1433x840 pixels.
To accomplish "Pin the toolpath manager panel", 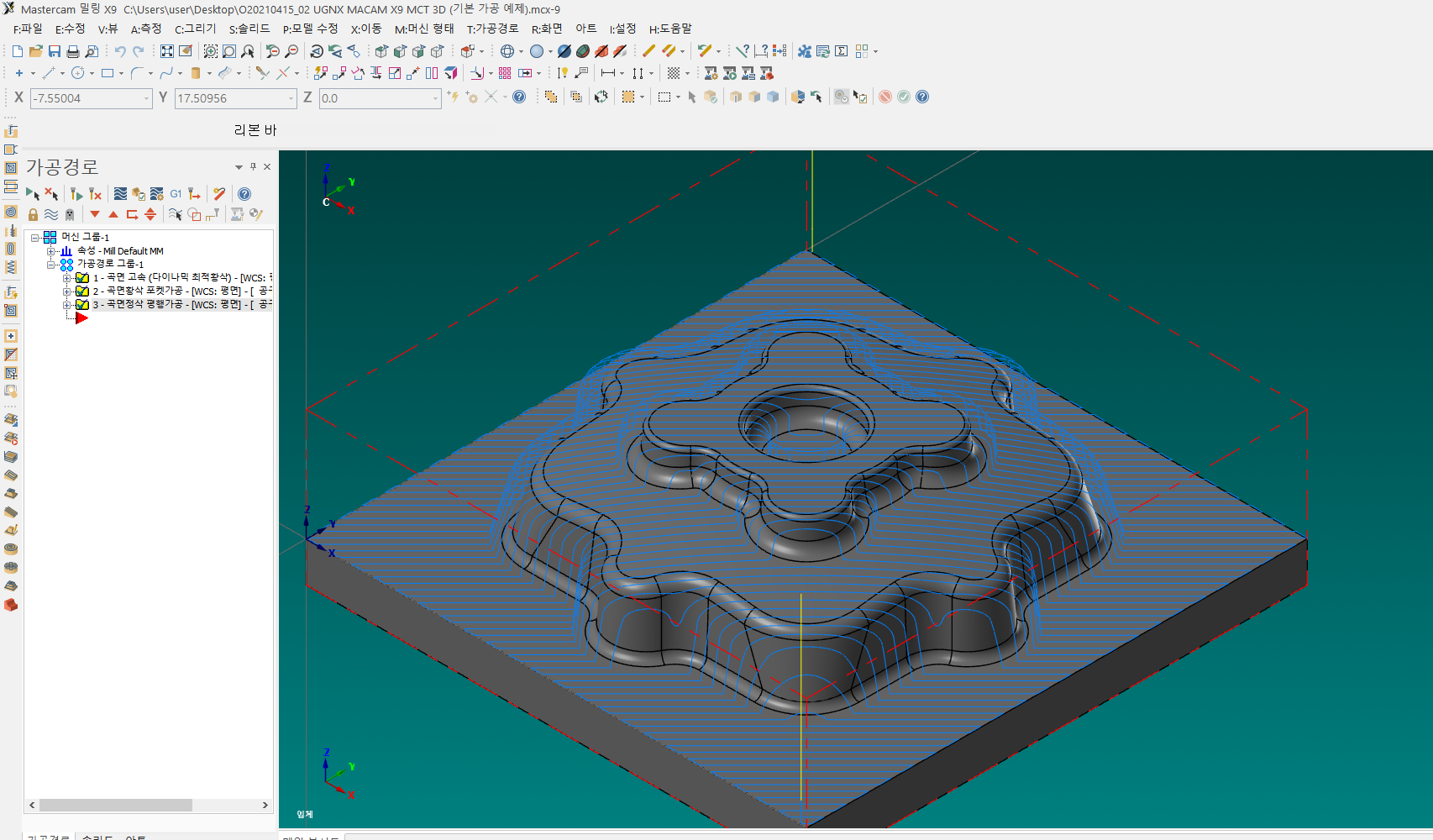I will (253, 166).
